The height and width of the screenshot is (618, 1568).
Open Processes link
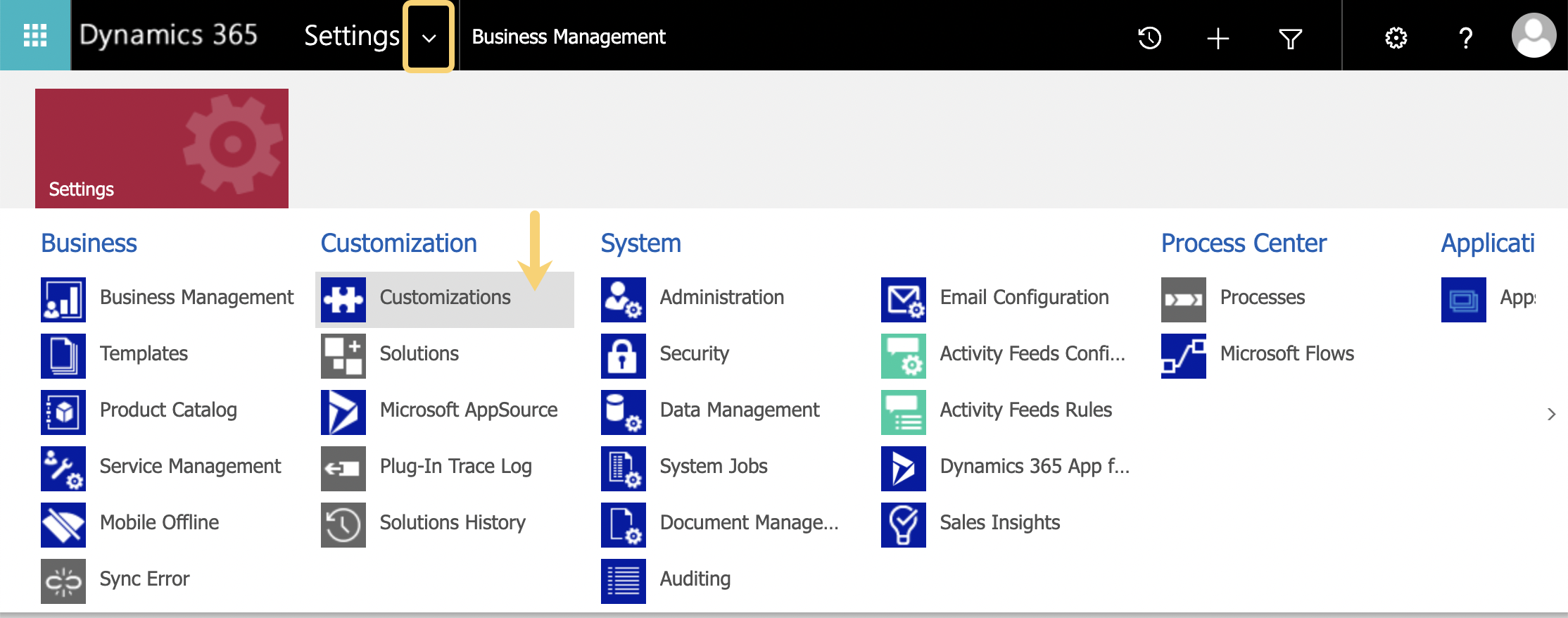click(1263, 297)
